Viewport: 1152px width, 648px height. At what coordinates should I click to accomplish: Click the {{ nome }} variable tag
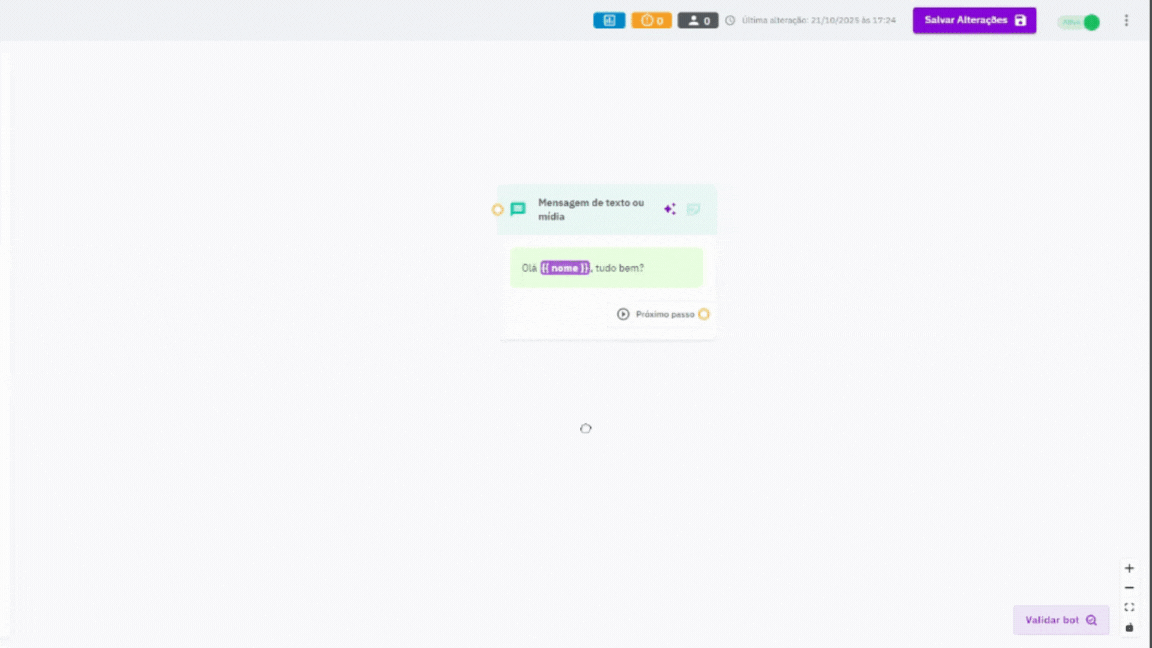(x=565, y=268)
